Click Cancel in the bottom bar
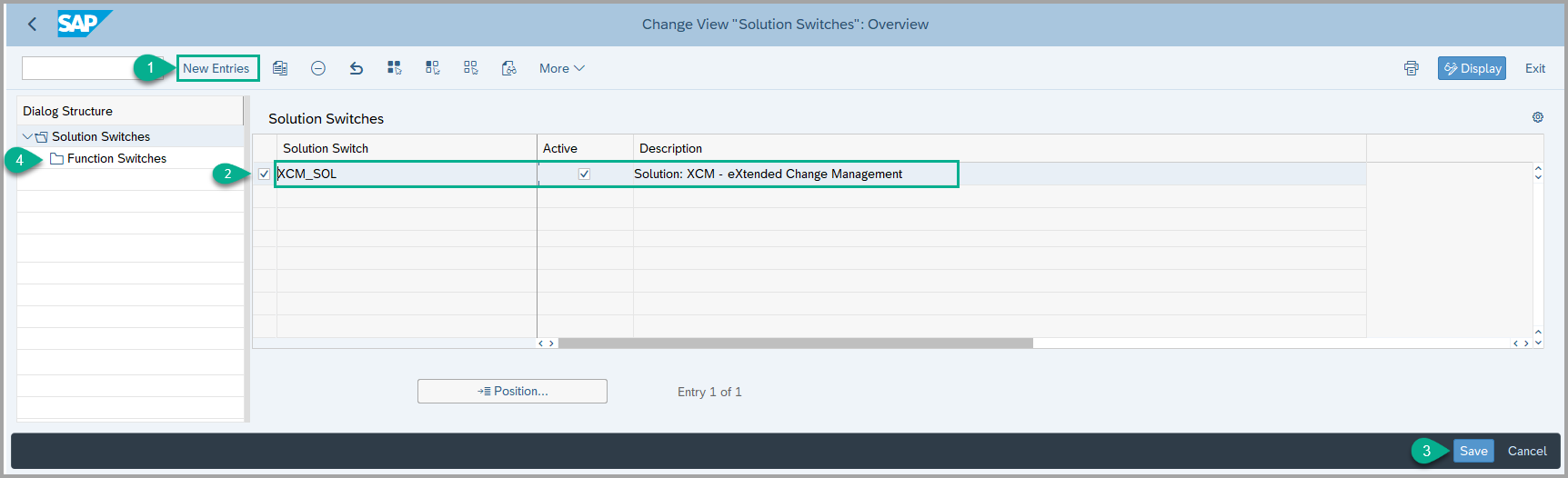The width and height of the screenshot is (1568, 478). point(1526,451)
